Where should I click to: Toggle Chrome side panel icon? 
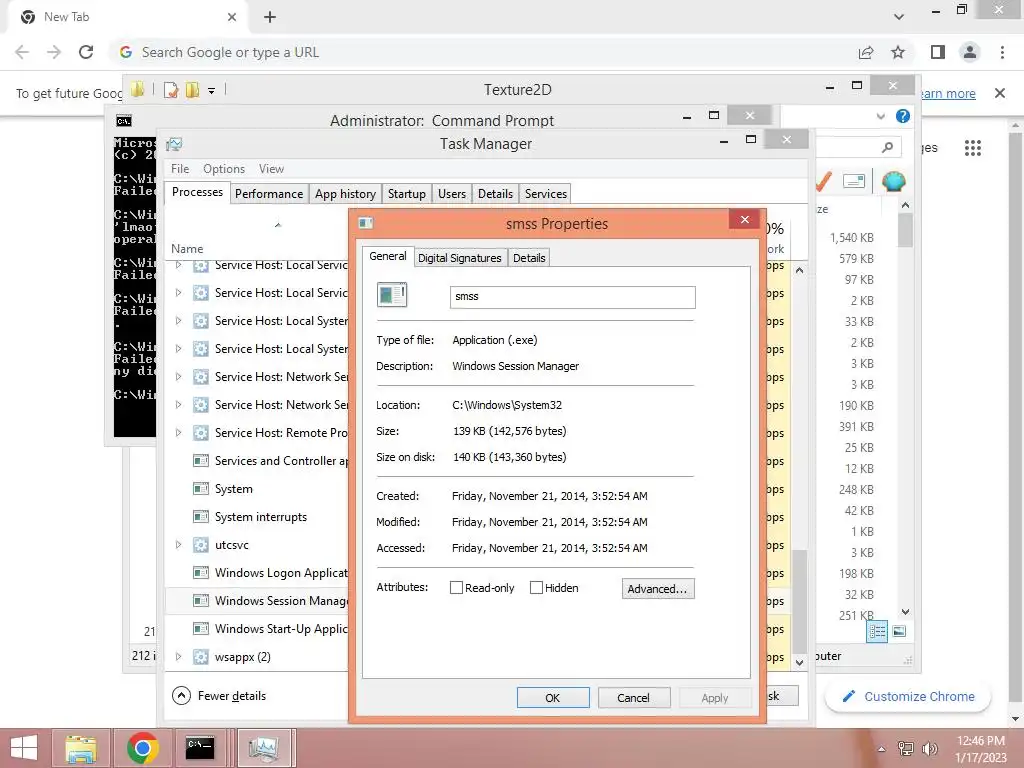click(938, 52)
